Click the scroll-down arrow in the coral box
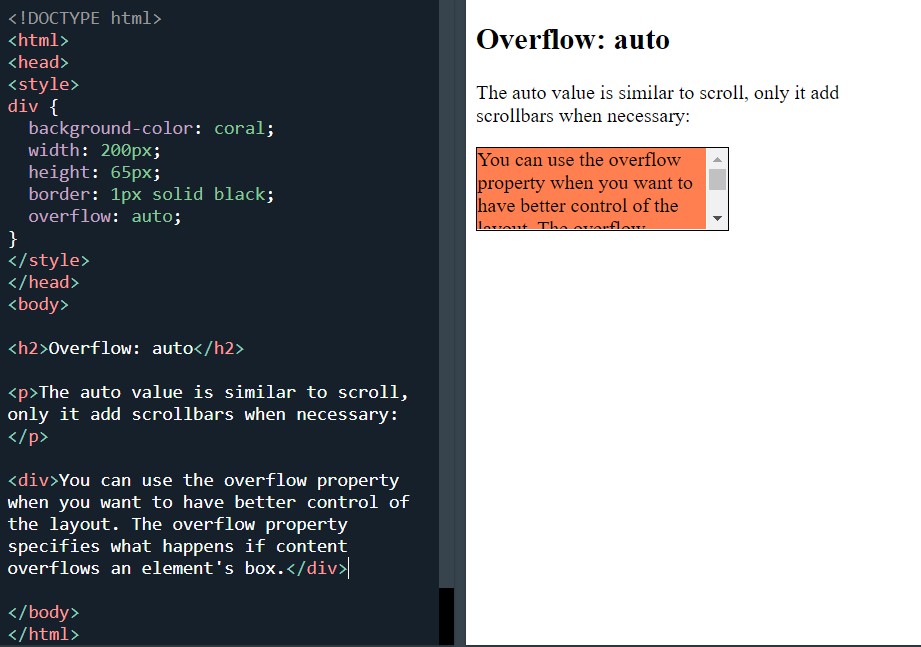This screenshot has height=647, width=921. pos(717,218)
